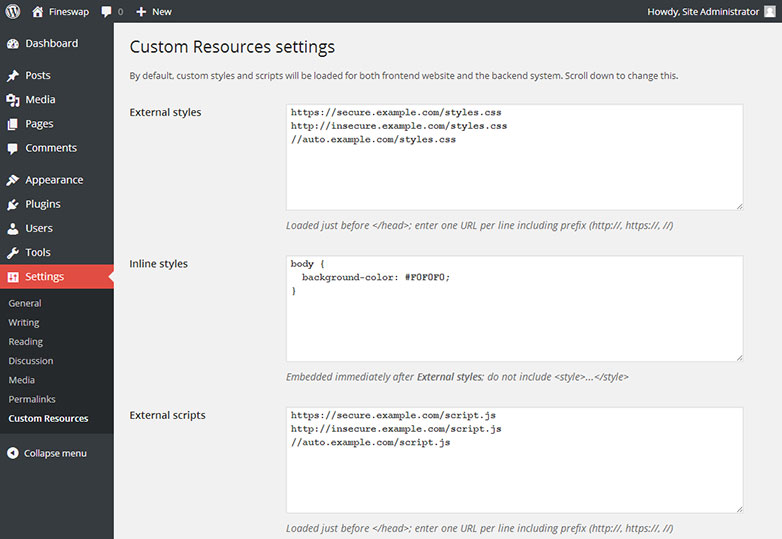The width and height of the screenshot is (782, 539).
Task: Click the Plugins plug icon
Action: 13,204
